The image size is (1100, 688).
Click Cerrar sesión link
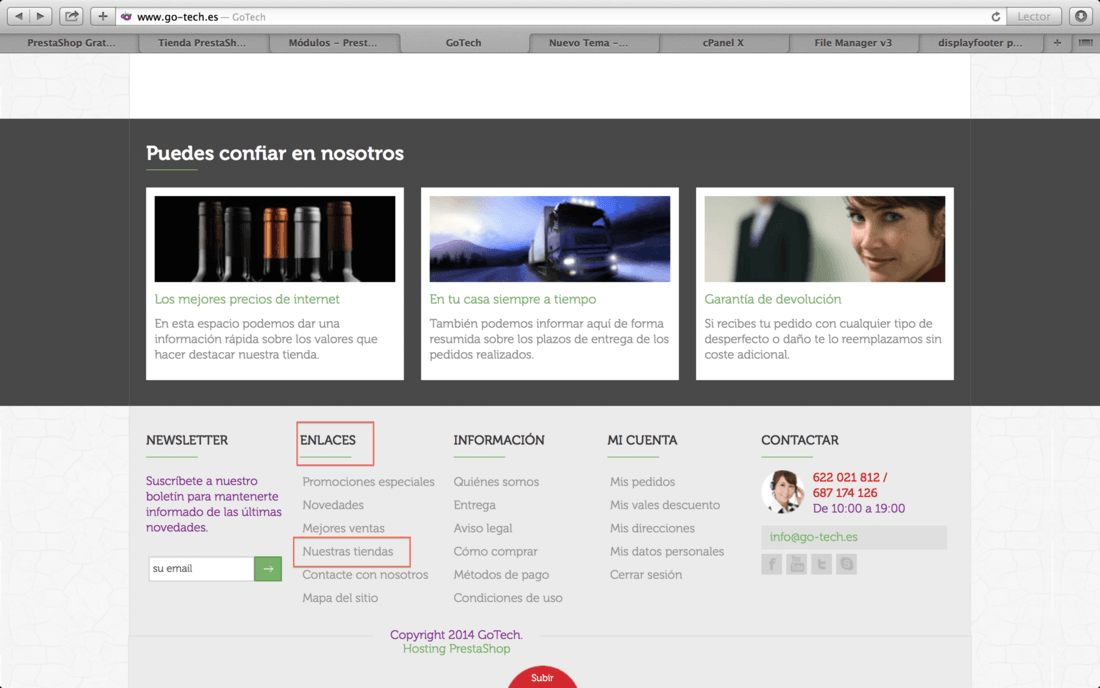point(646,574)
